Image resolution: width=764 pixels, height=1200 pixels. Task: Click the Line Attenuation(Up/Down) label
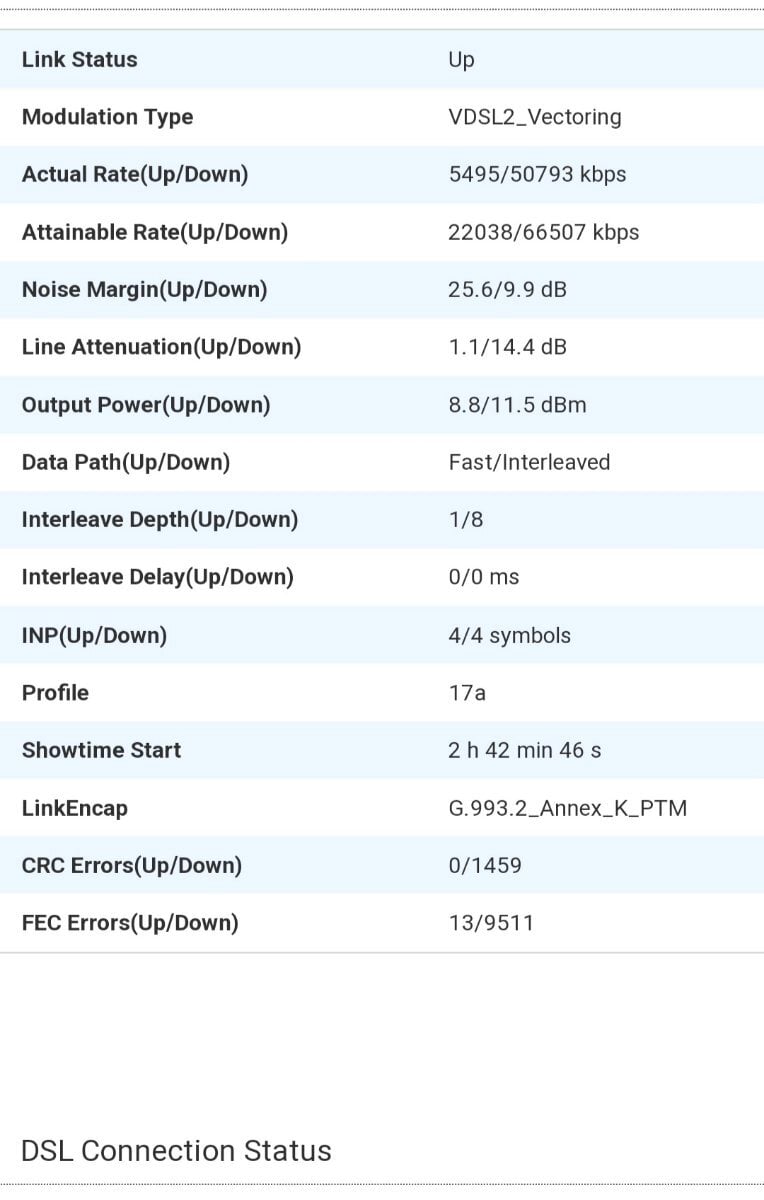[161, 347]
